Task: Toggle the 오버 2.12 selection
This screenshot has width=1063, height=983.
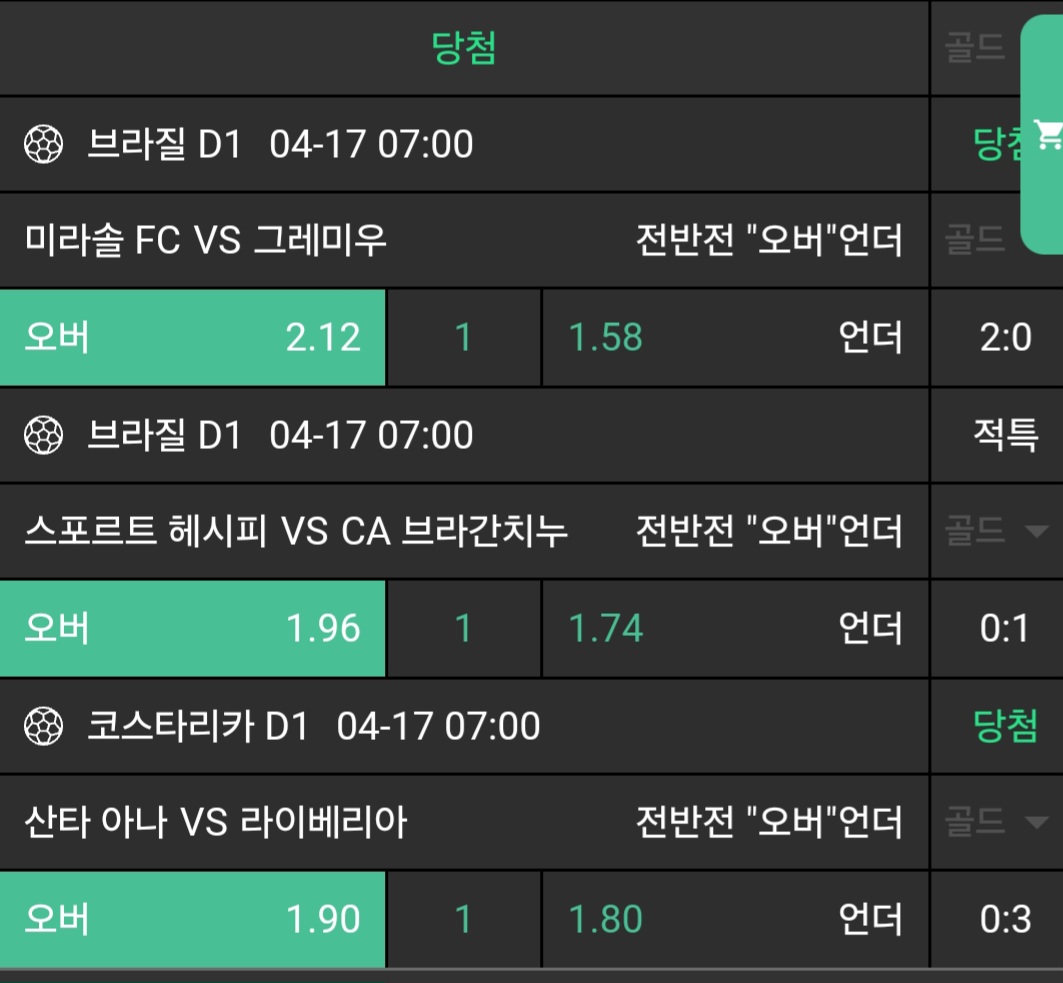Action: pyautogui.click(x=192, y=338)
